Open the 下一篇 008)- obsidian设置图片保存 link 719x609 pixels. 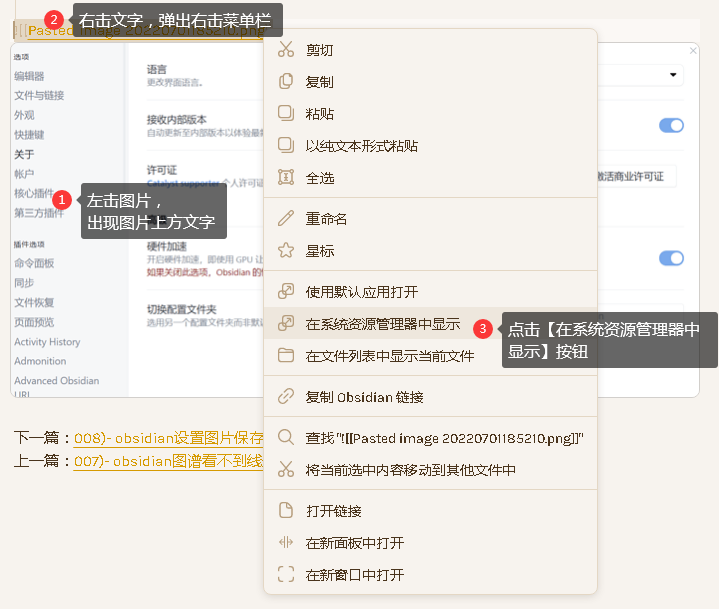(169, 438)
